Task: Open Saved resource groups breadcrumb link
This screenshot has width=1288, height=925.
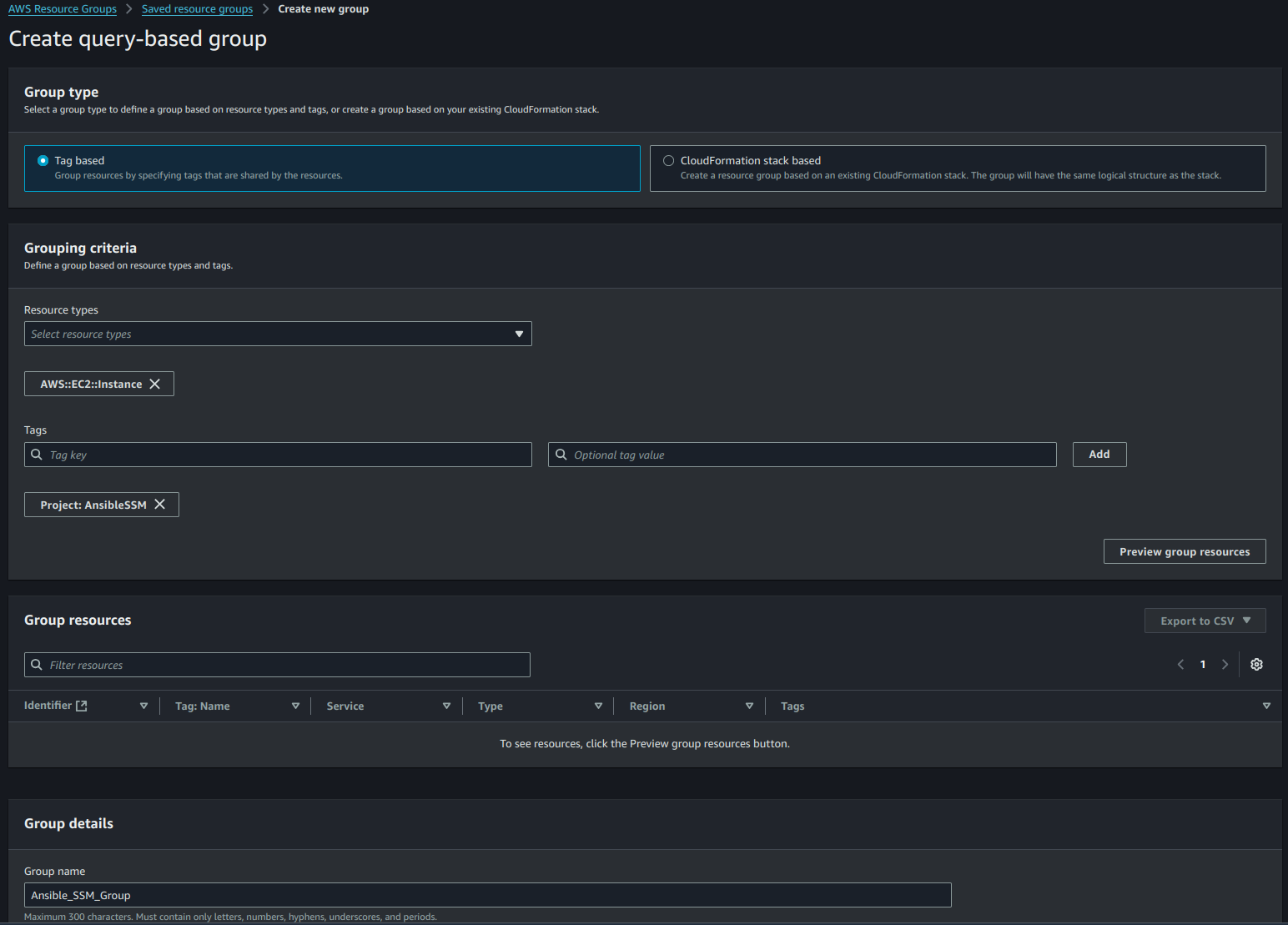Action: click(x=197, y=9)
